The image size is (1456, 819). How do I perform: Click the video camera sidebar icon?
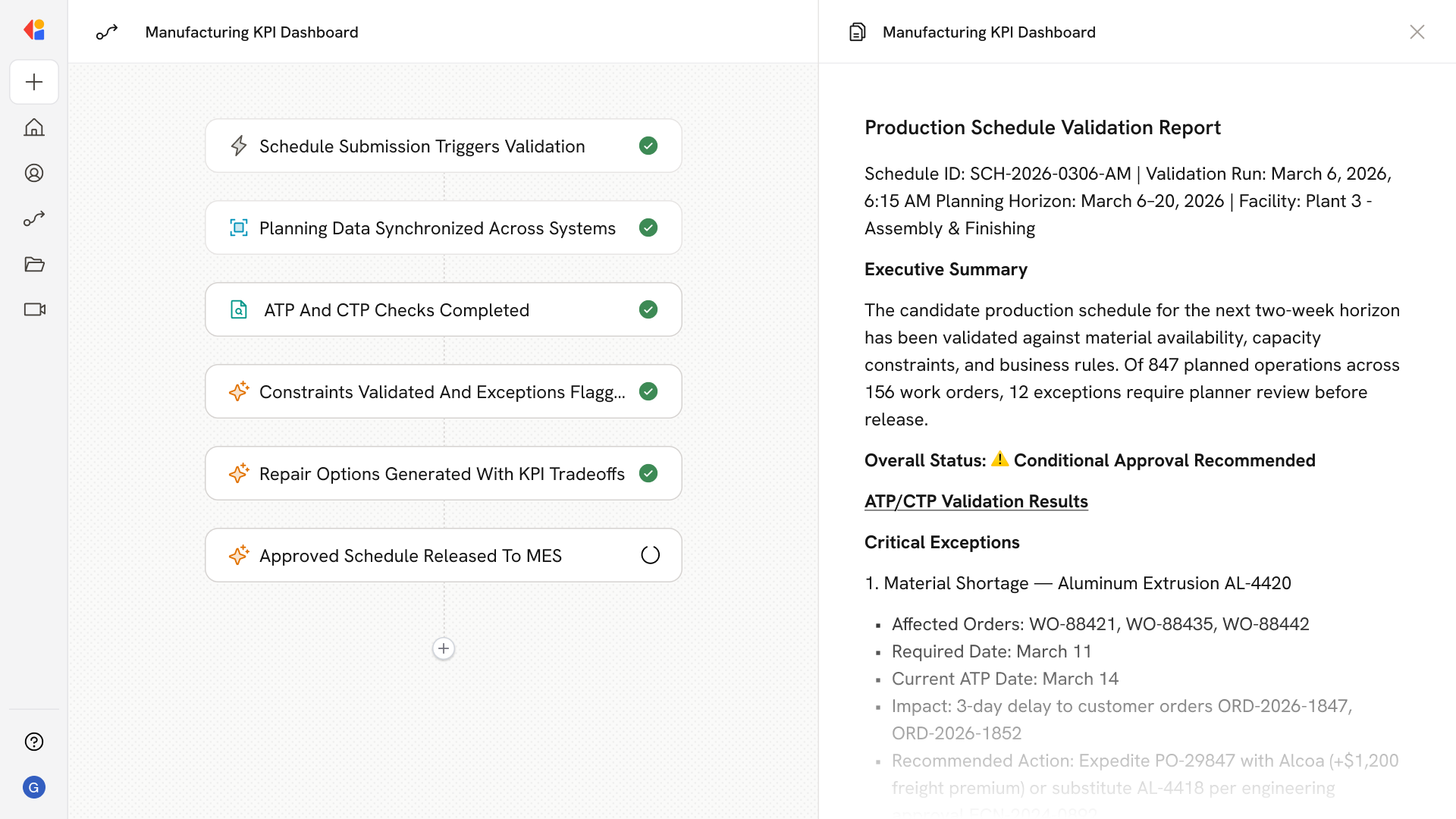(x=34, y=309)
